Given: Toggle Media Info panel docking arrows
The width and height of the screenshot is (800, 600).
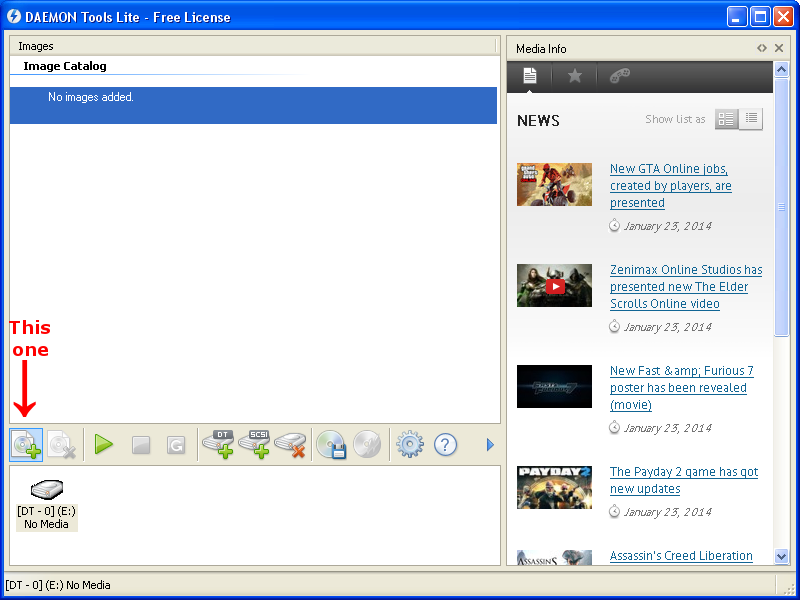Looking at the screenshot, I should click(762, 47).
